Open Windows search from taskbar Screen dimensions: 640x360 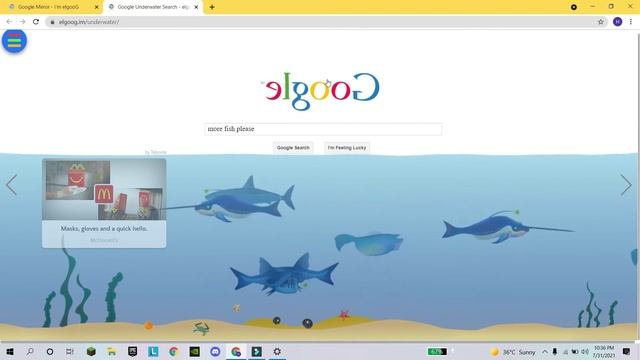[30, 351]
